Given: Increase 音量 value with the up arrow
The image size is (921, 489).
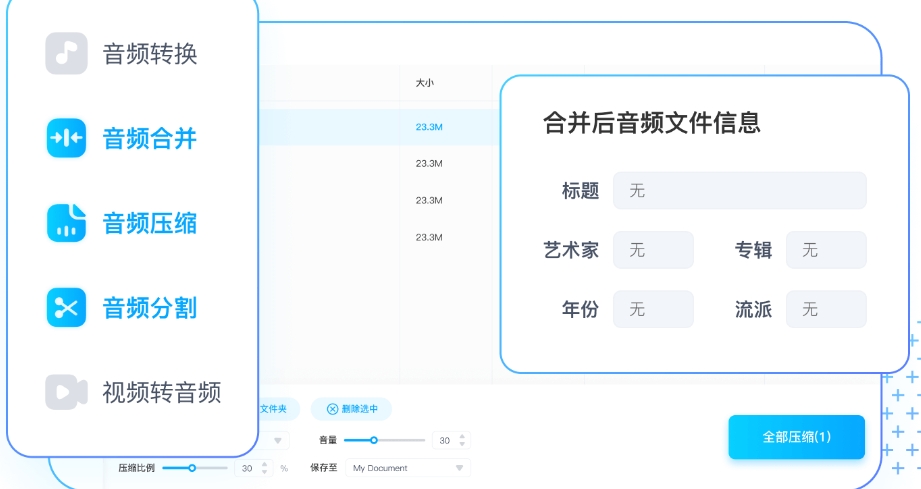Looking at the screenshot, I should 462,437.
